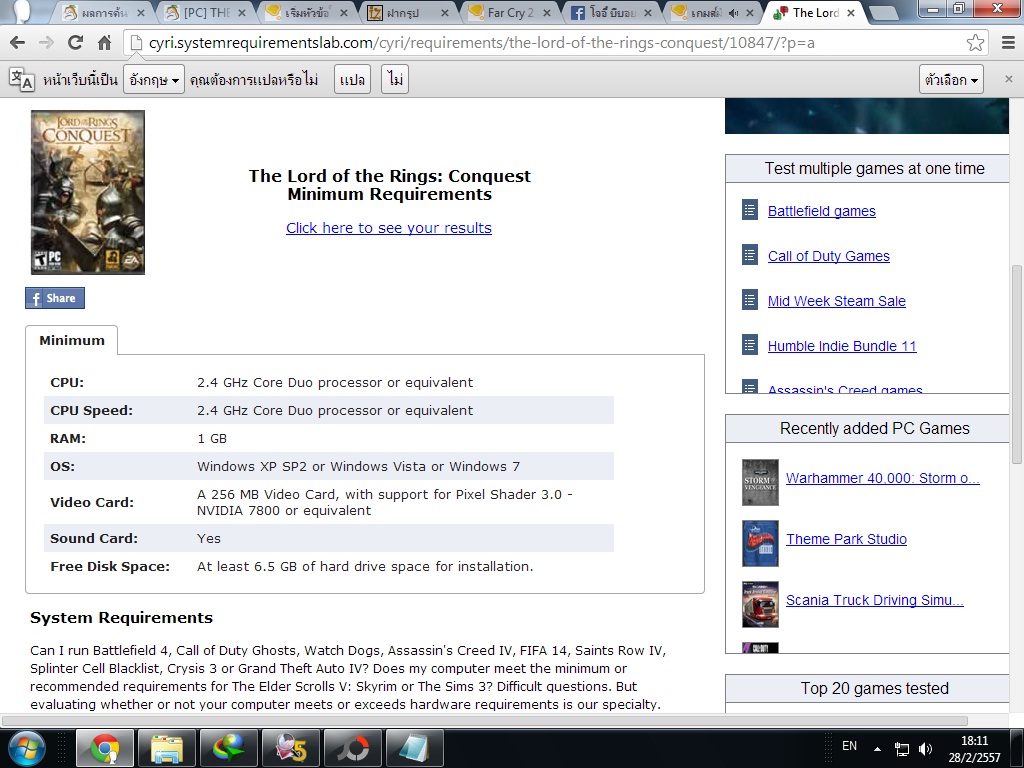Viewport: 1024px width, 768px height.
Task: Open the Scania Truck Driving Simulator link
Action: point(874,600)
